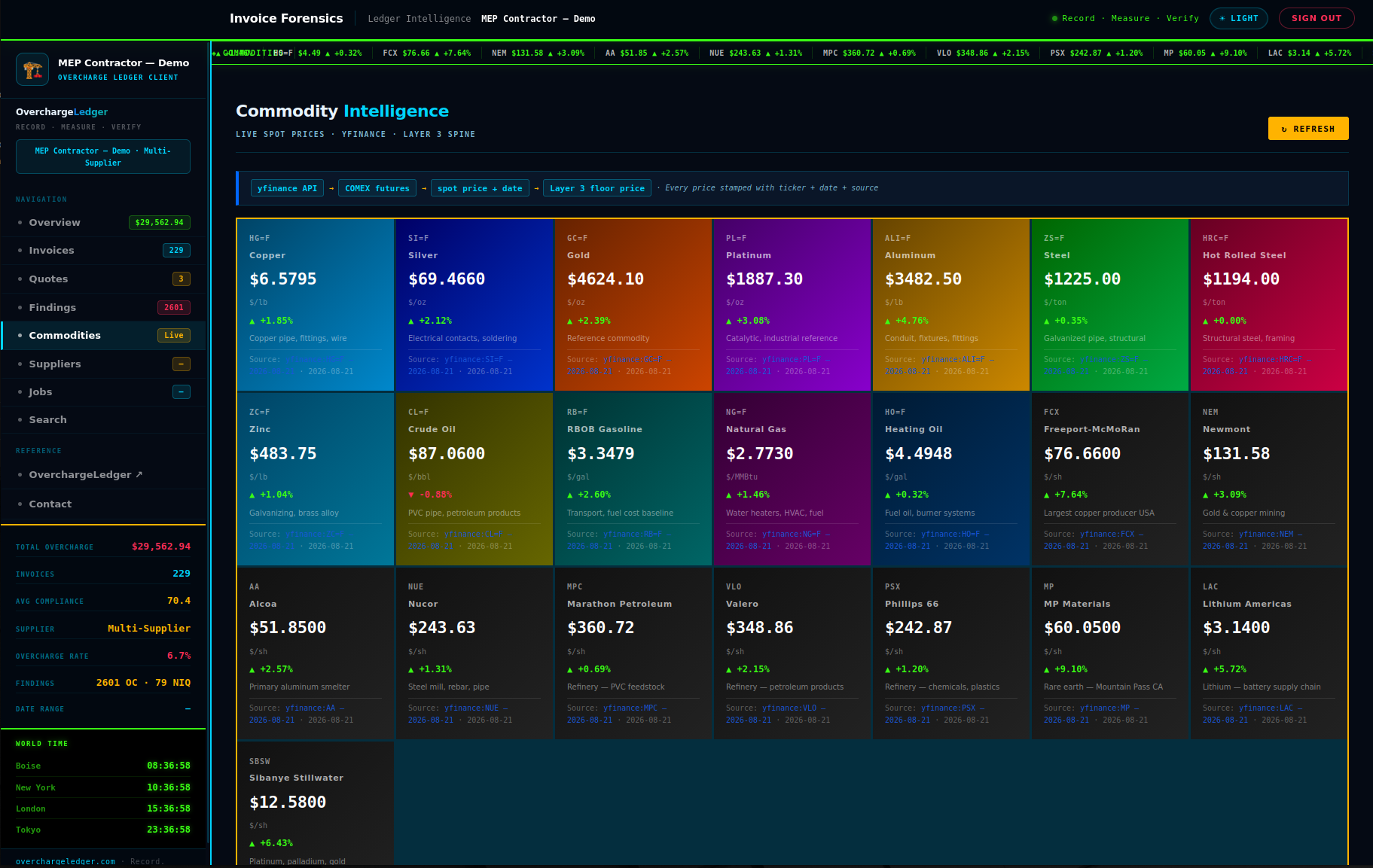Image resolution: width=1373 pixels, height=868 pixels.
Task: Select the Nucor stock card
Action: click(474, 653)
